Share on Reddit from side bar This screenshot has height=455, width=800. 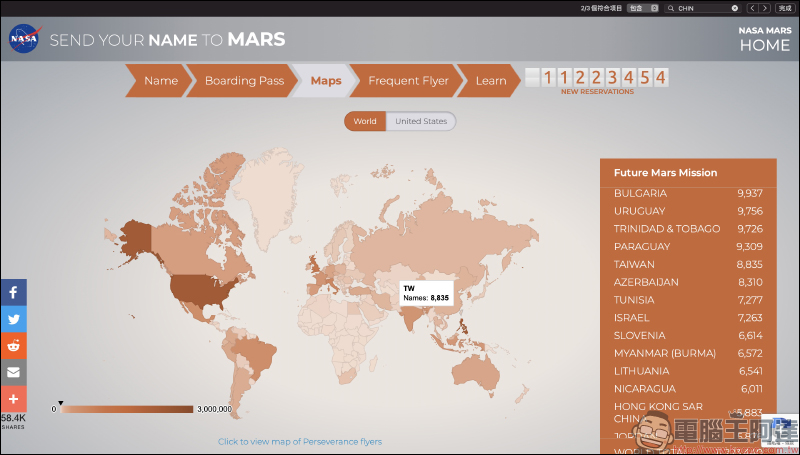[x=13, y=346]
